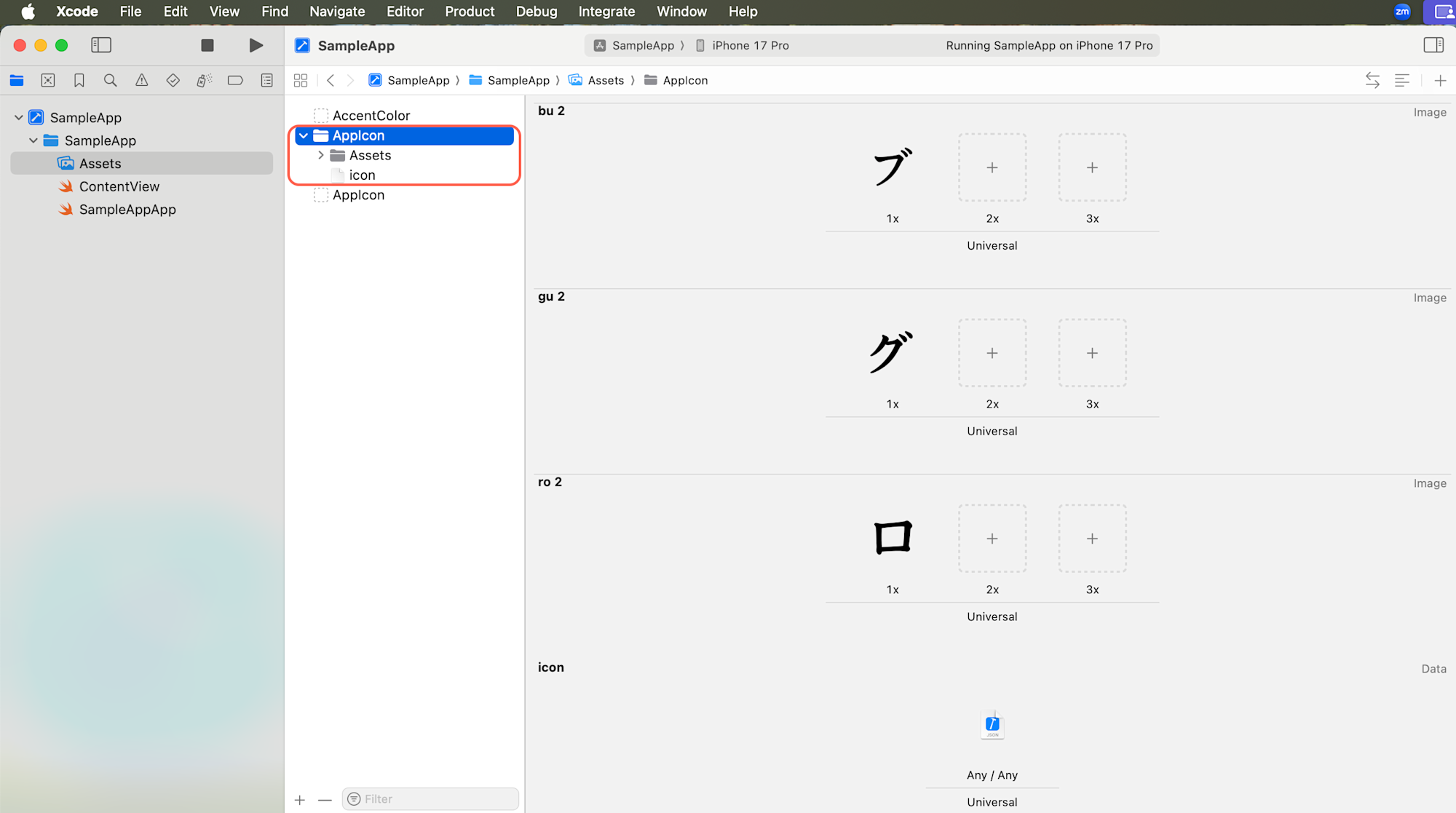1456x813 pixels.
Task: Open the Editor menu
Action: pos(405,12)
